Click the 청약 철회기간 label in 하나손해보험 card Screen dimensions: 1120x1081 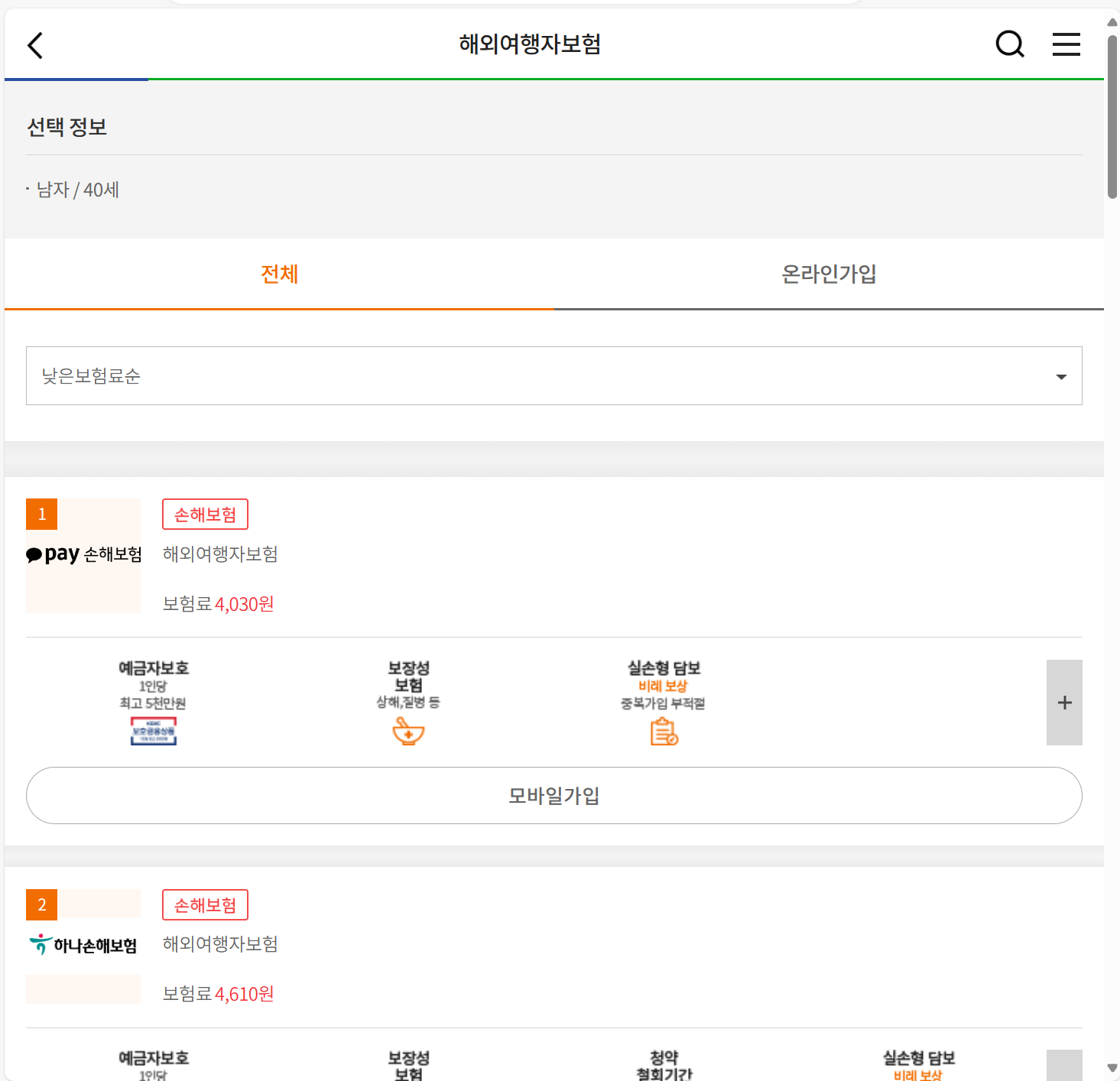[x=664, y=1066]
